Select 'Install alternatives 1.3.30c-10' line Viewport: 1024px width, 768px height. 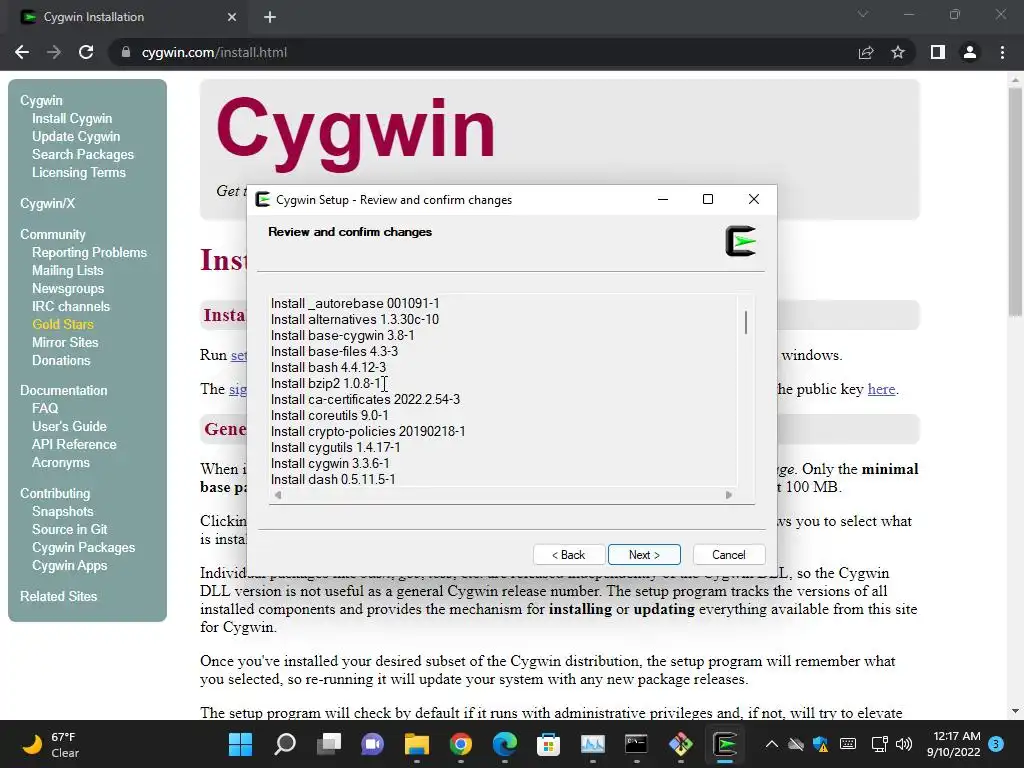click(355, 319)
